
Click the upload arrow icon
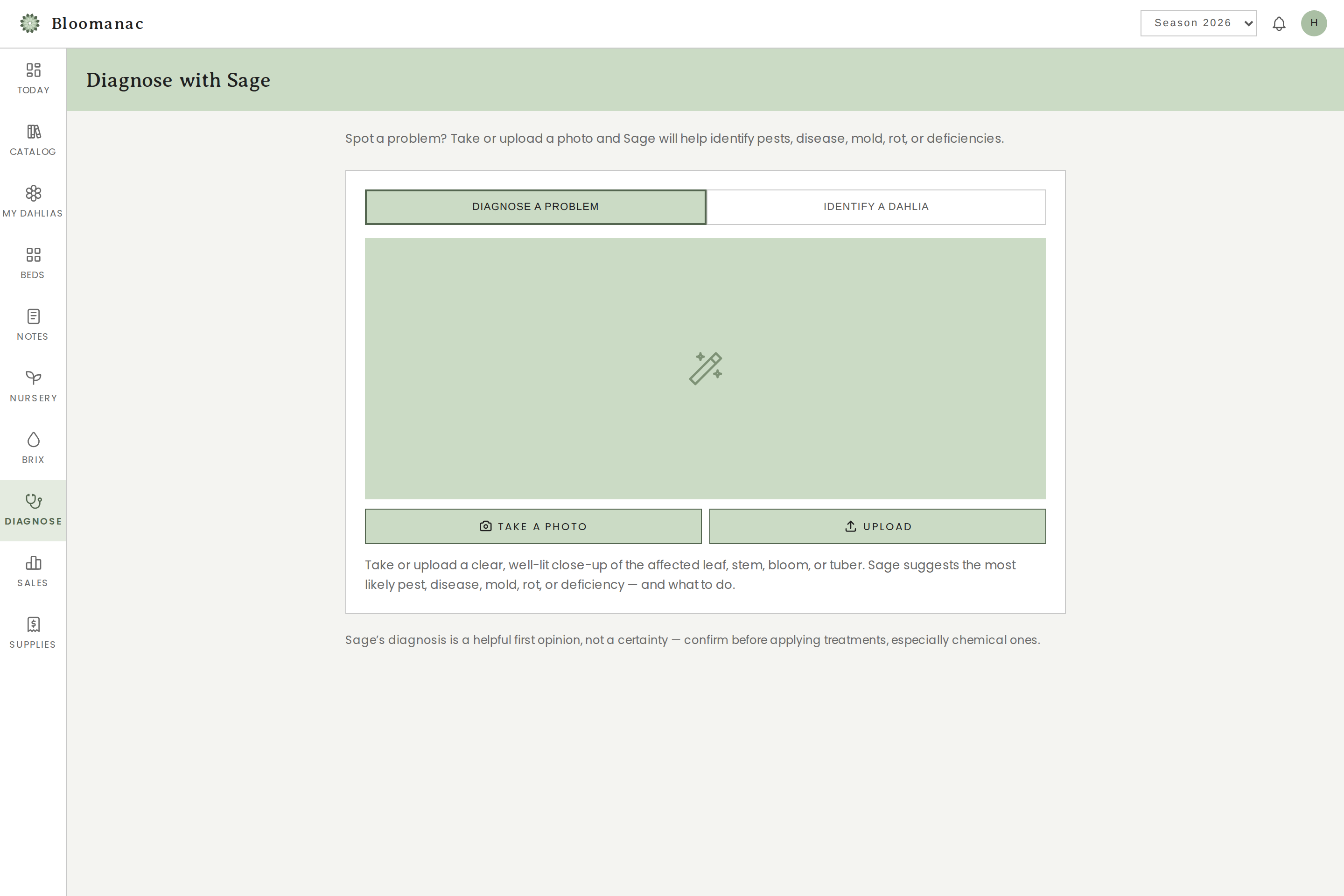[x=851, y=526]
